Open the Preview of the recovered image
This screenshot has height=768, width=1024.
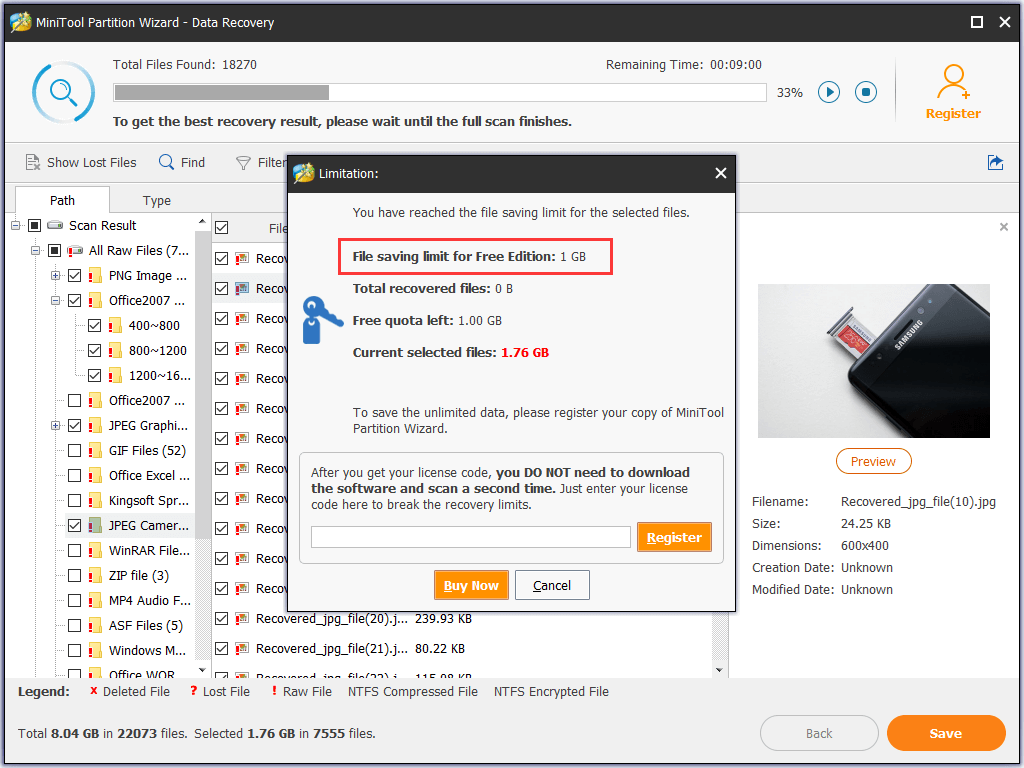873,461
